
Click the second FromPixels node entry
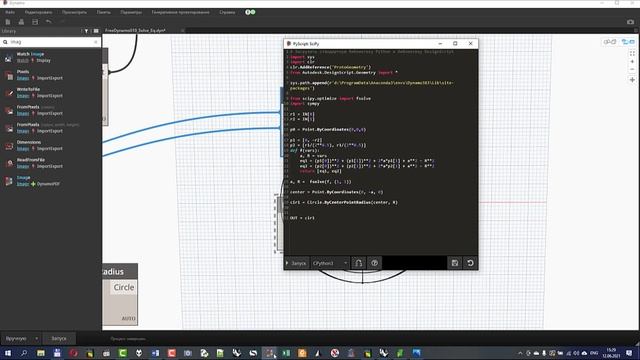point(51,128)
